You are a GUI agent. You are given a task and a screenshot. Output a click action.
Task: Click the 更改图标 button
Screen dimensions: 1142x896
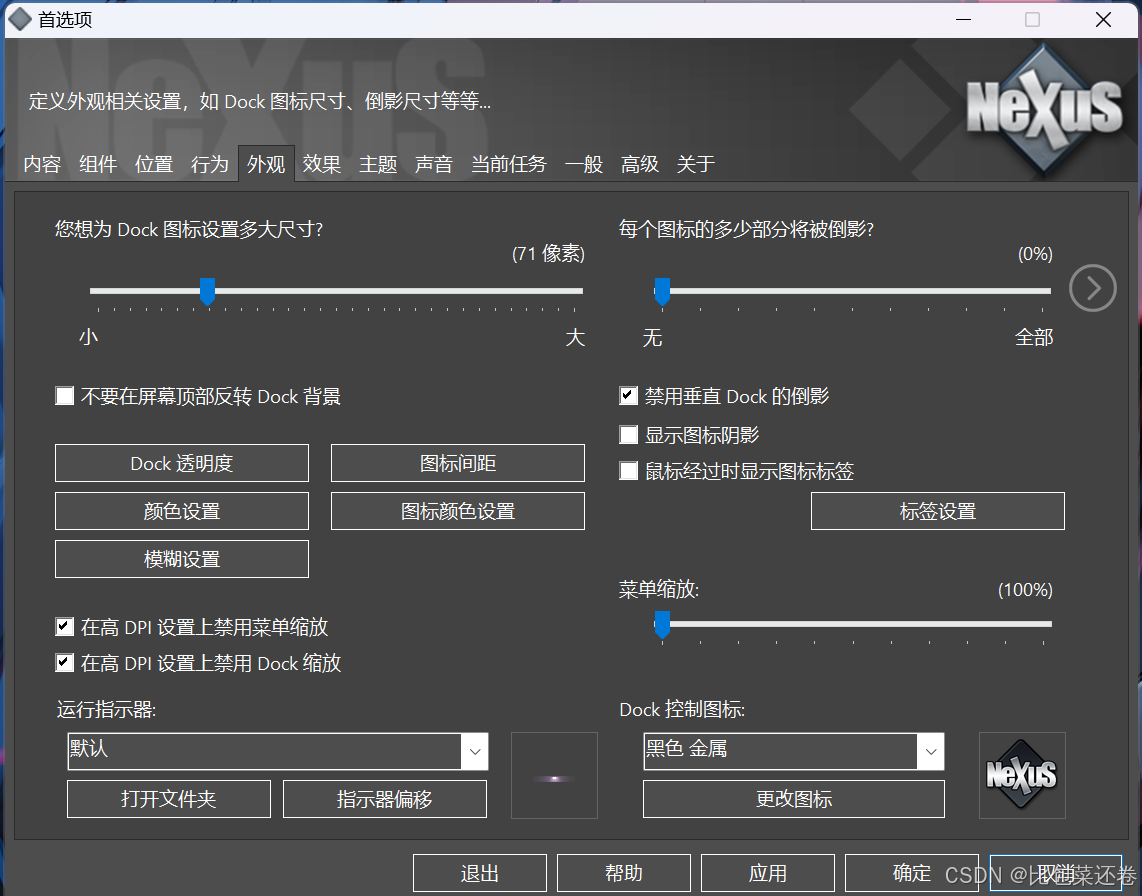click(794, 799)
